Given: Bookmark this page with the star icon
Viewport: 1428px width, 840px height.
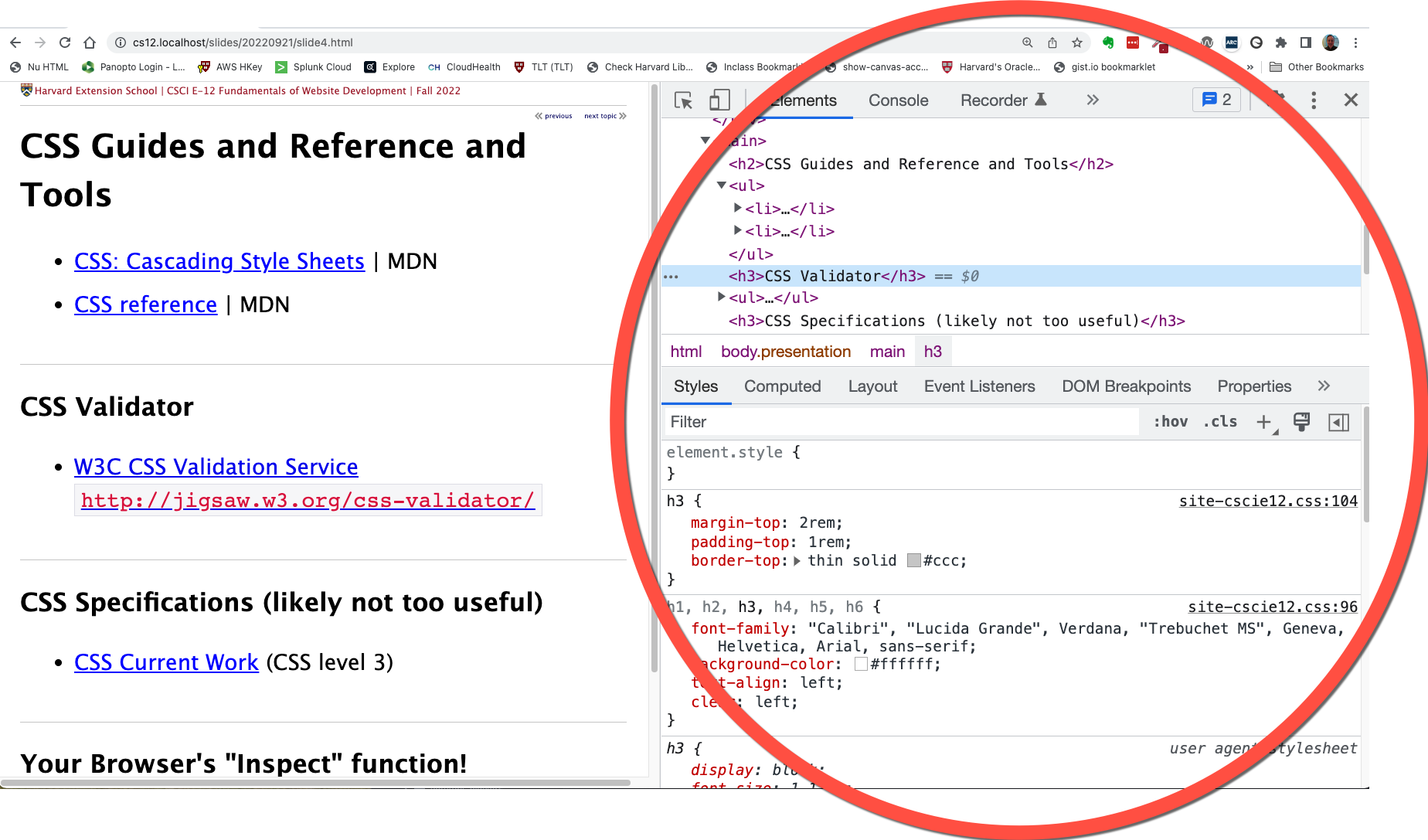Looking at the screenshot, I should pos(1076,43).
